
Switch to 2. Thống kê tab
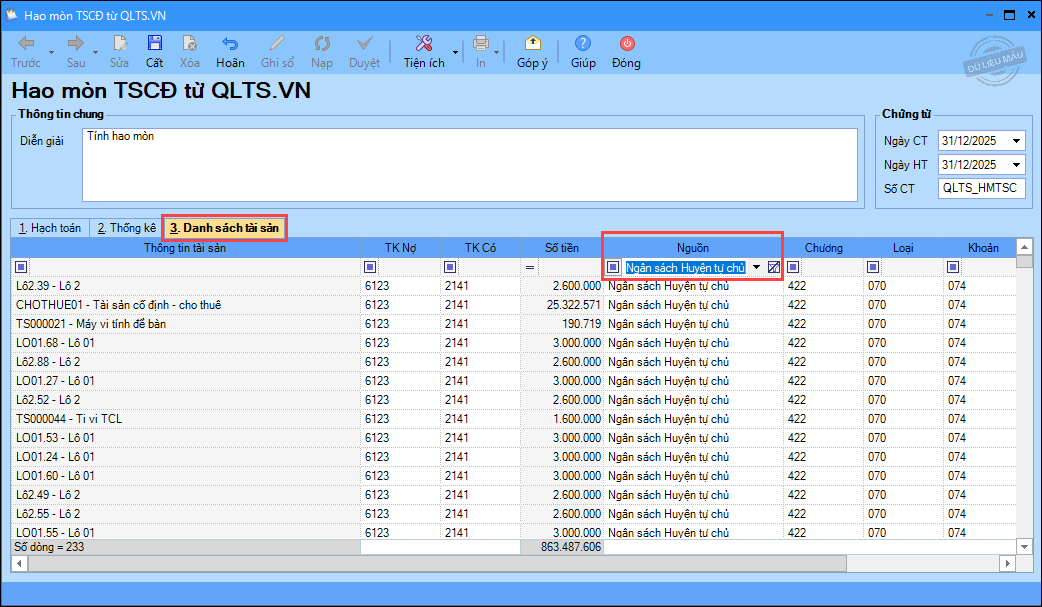[126, 228]
